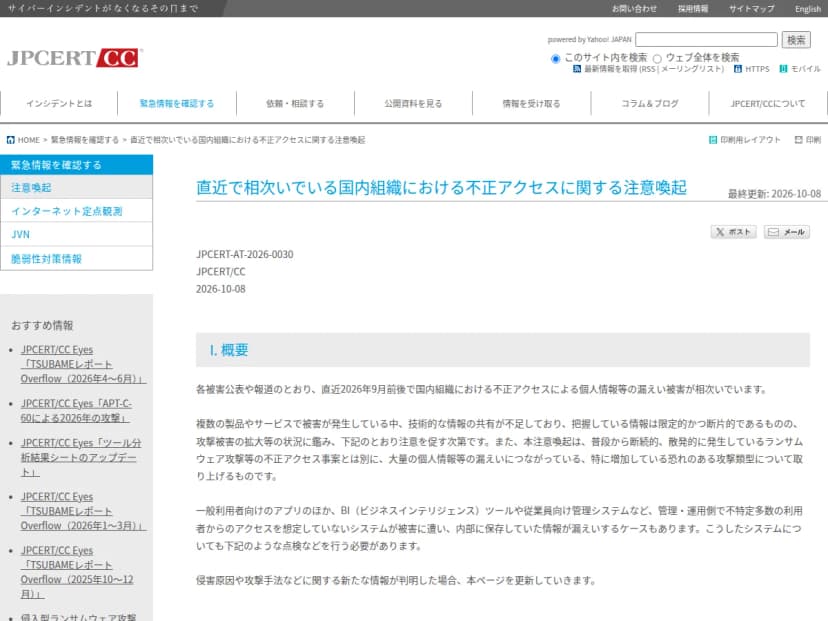Image resolution: width=828 pixels, height=621 pixels.
Task: Select インターネット定点観測 in sidebar
Action: tap(77, 211)
